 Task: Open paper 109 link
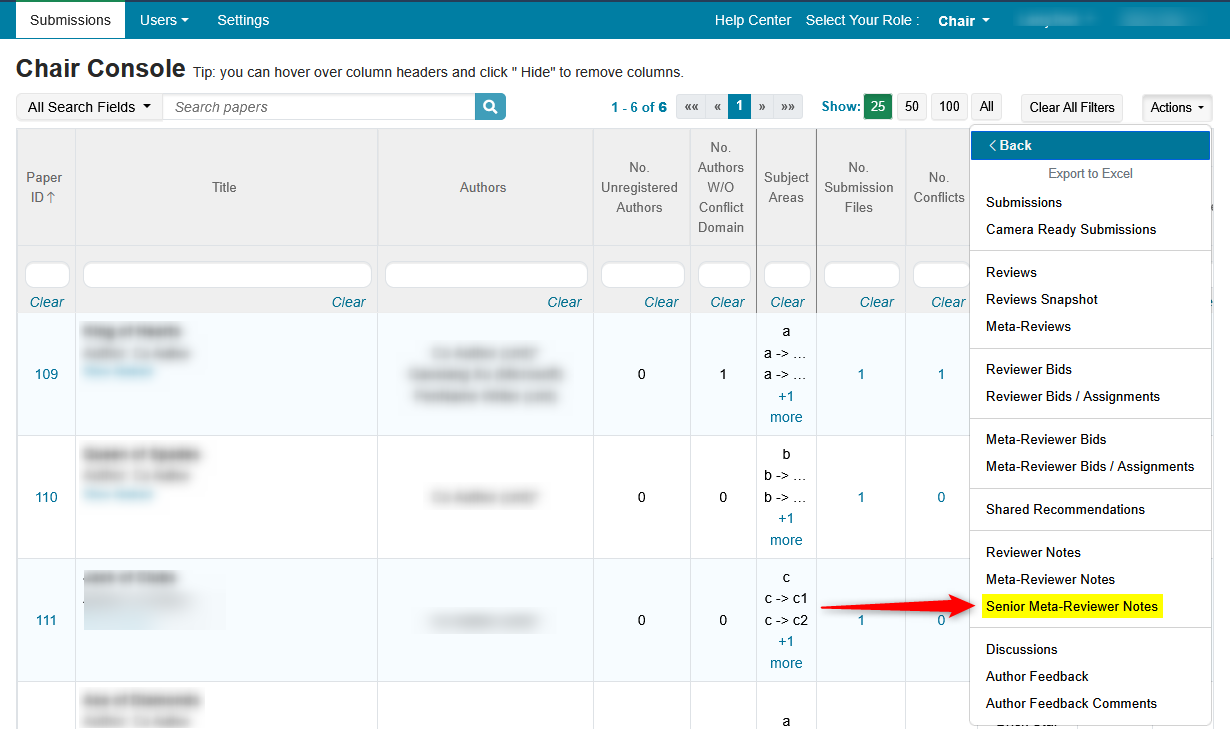point(47,374)
